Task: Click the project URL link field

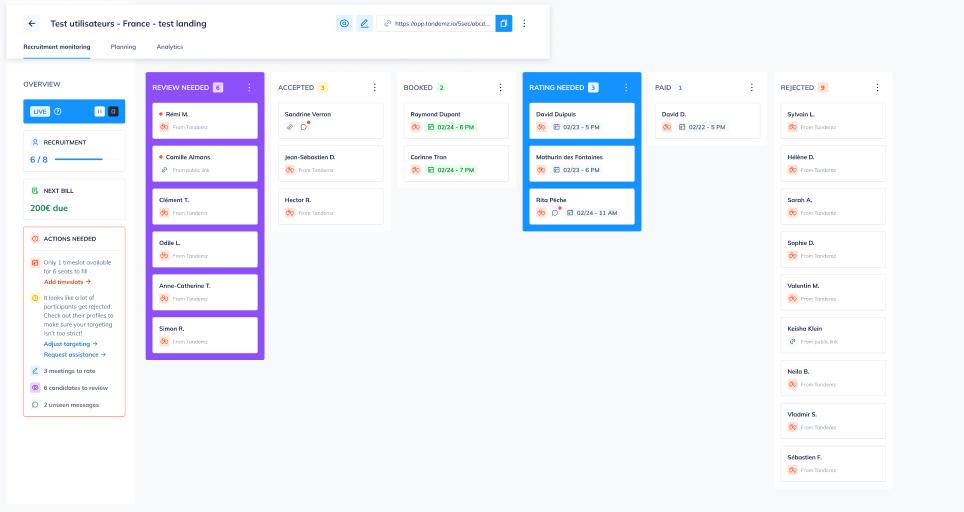Action: pos(436,23)
